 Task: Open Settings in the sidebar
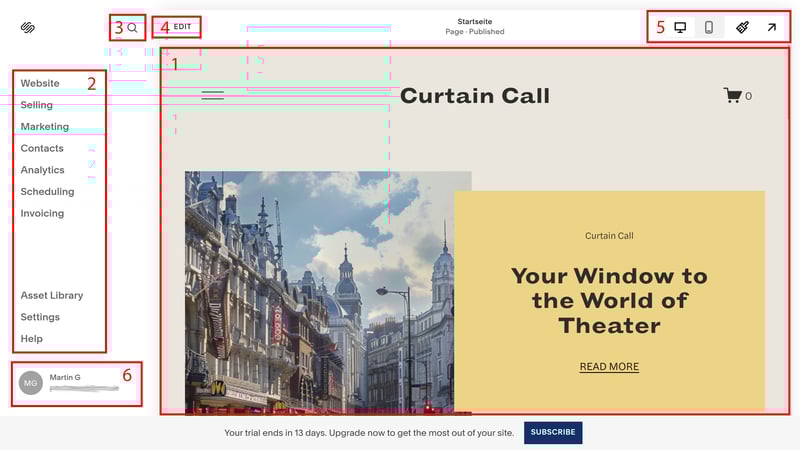pos(40,317)
